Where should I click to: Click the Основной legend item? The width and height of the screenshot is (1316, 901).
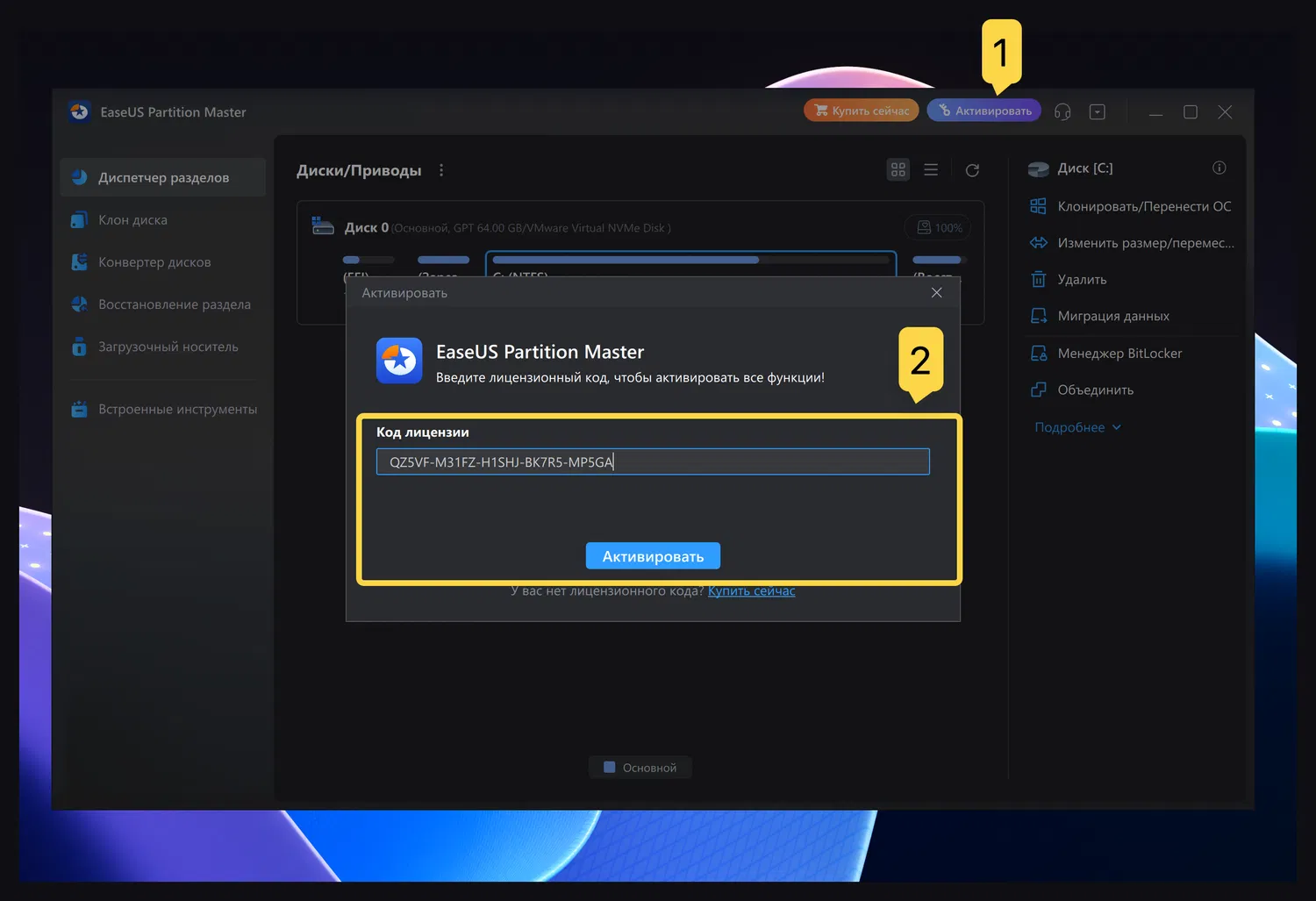(x=640, y=768)
